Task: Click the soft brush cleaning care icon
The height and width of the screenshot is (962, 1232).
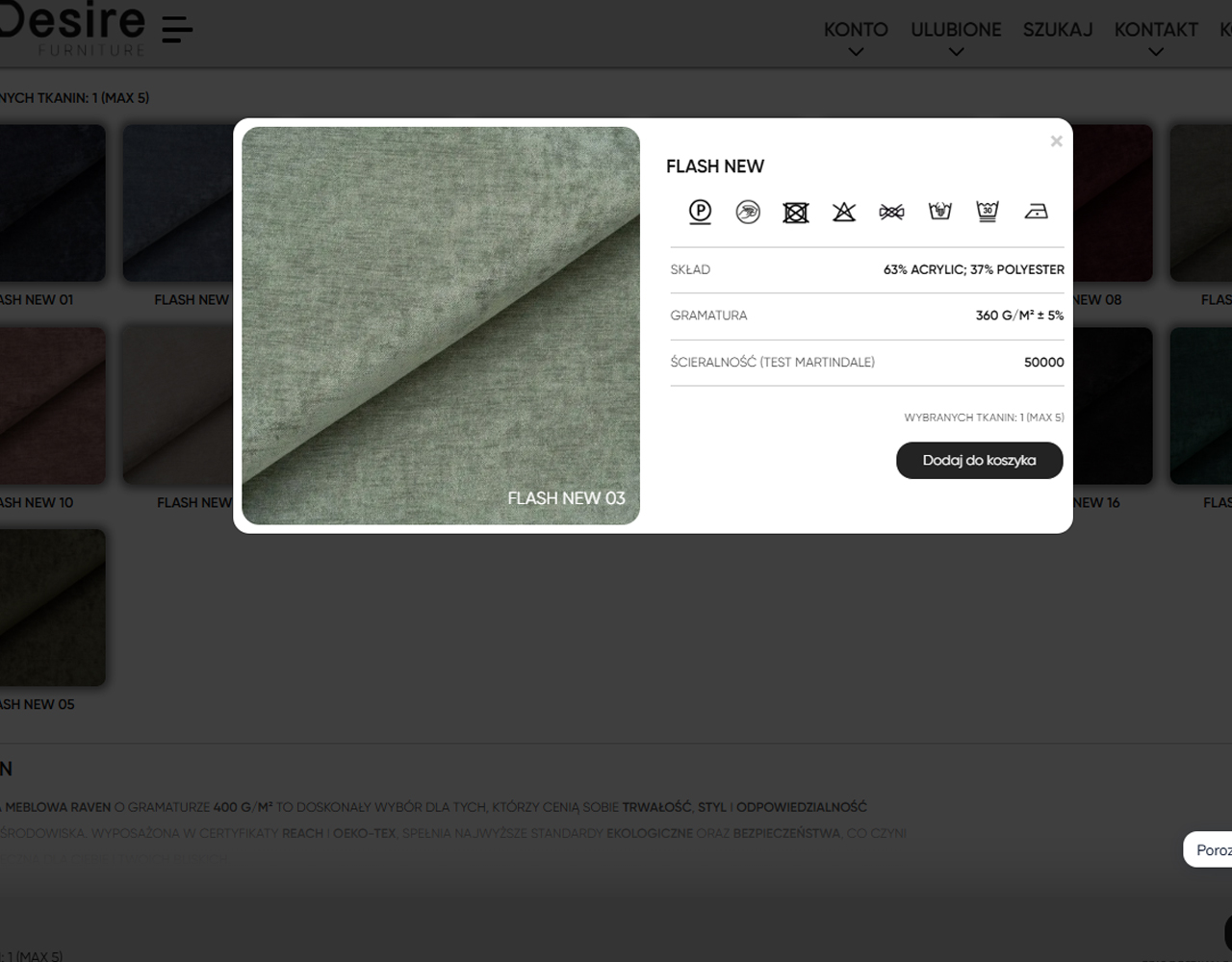Action: (748, 212)
